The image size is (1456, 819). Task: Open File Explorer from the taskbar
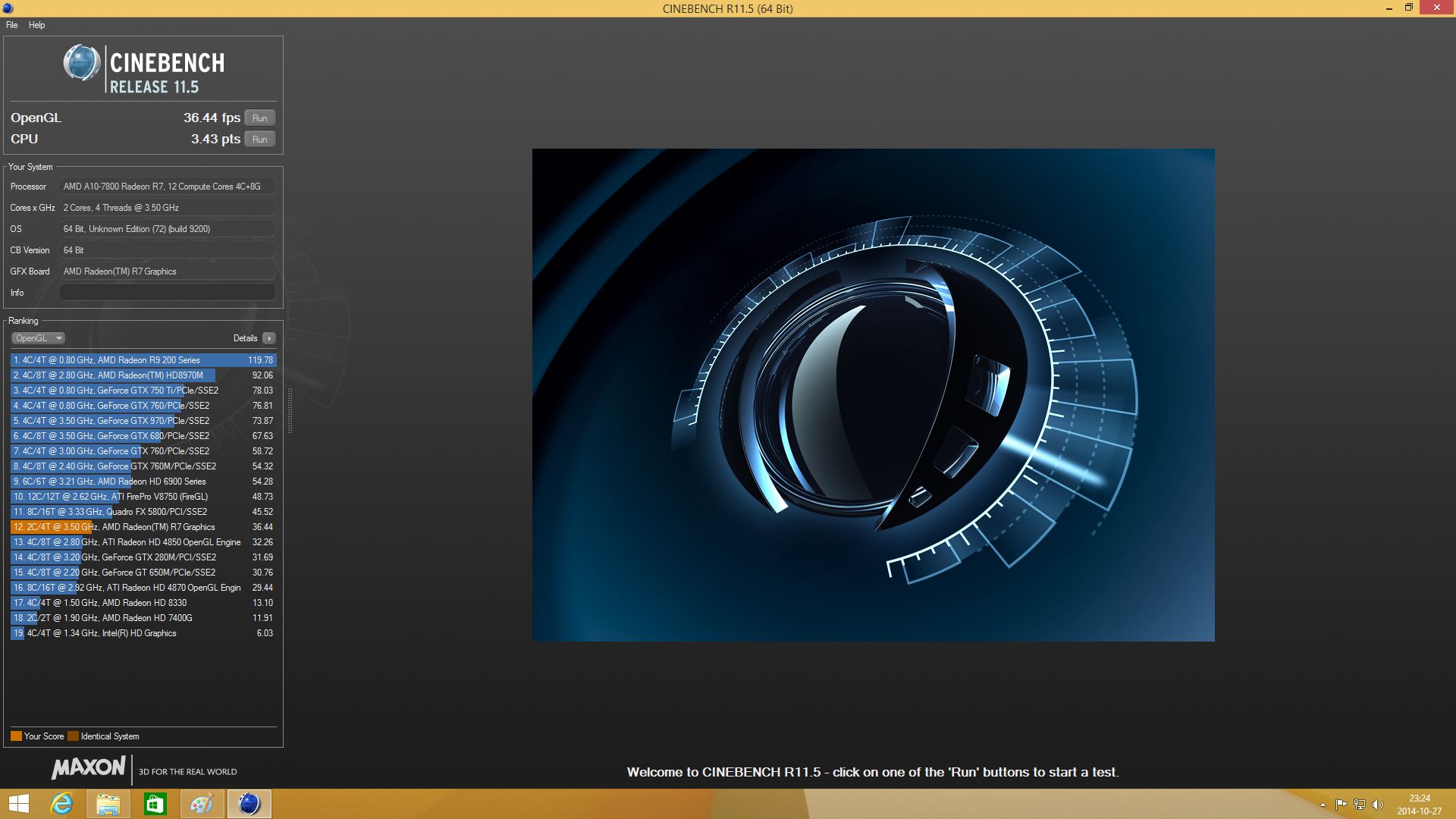pos(108,804)
